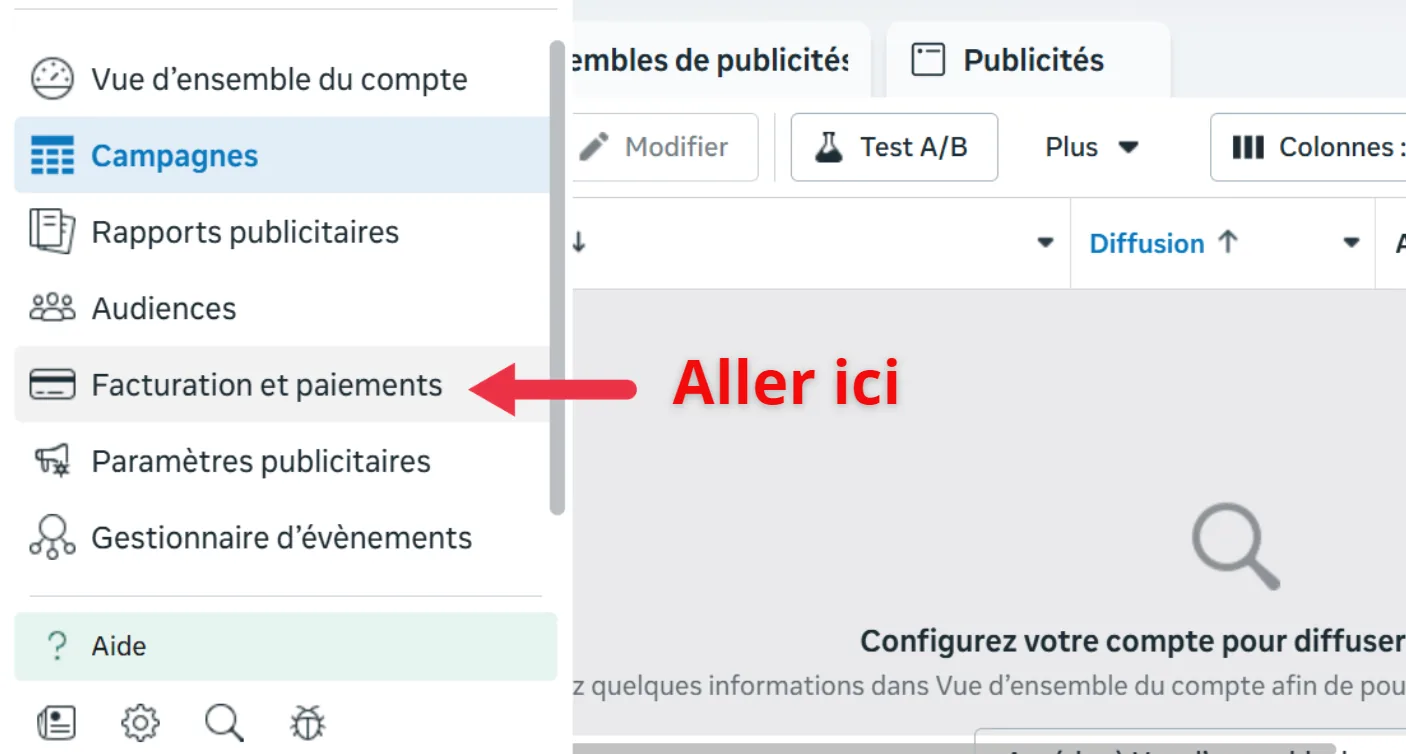The image size is (1406, 754).
Task: Click the Audiences people icon
Action: (52, 308)
